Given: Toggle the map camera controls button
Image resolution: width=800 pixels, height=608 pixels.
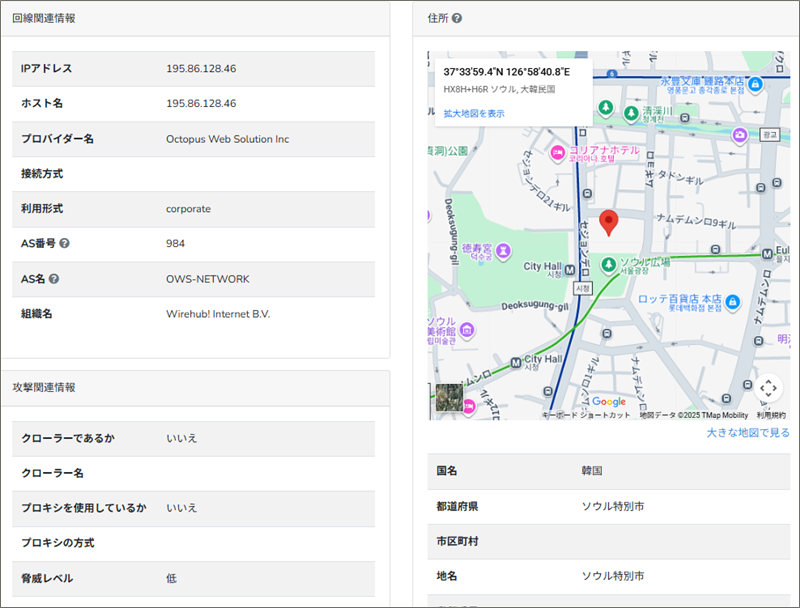Looking at the screenshot, I should click(x=767, y=387).
